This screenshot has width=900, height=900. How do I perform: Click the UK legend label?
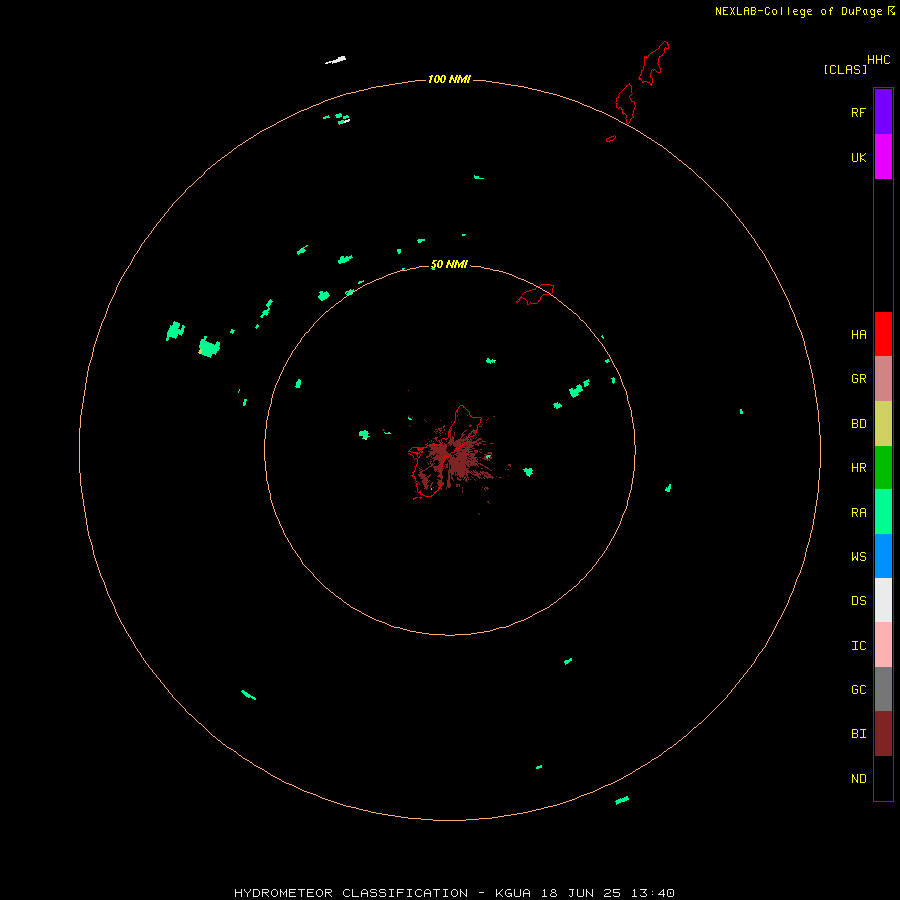point(859,157)
